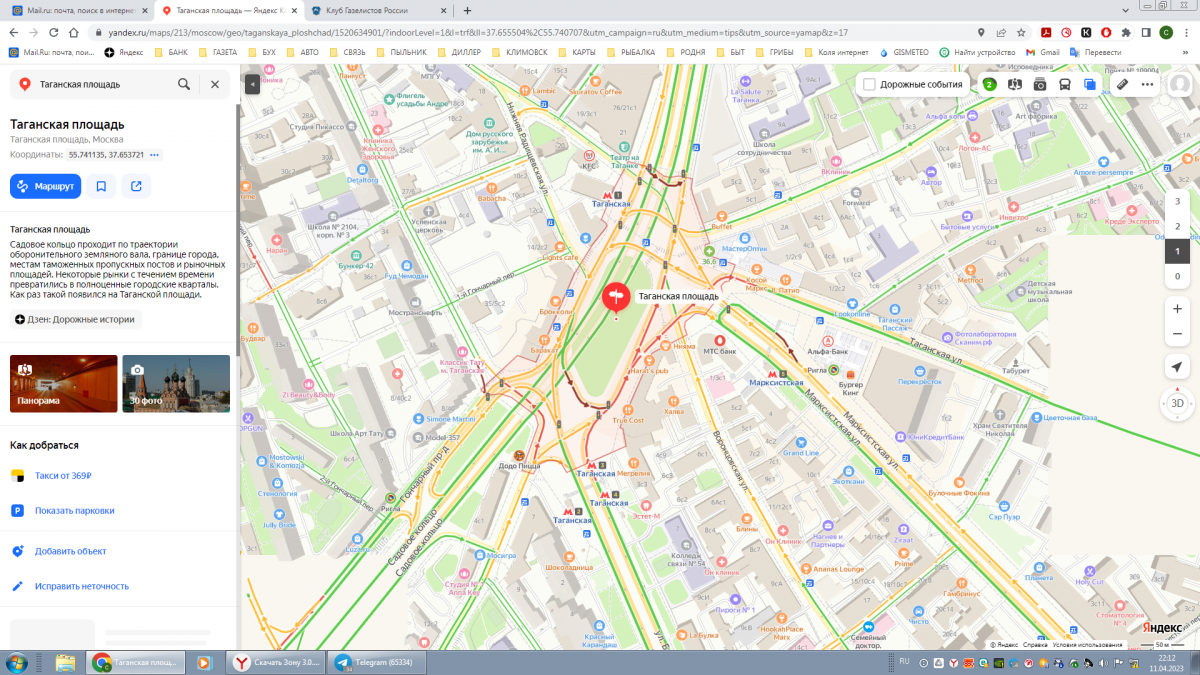Open the БАНК bookmarks folder
1200x675 pixels.
(171, 52)
